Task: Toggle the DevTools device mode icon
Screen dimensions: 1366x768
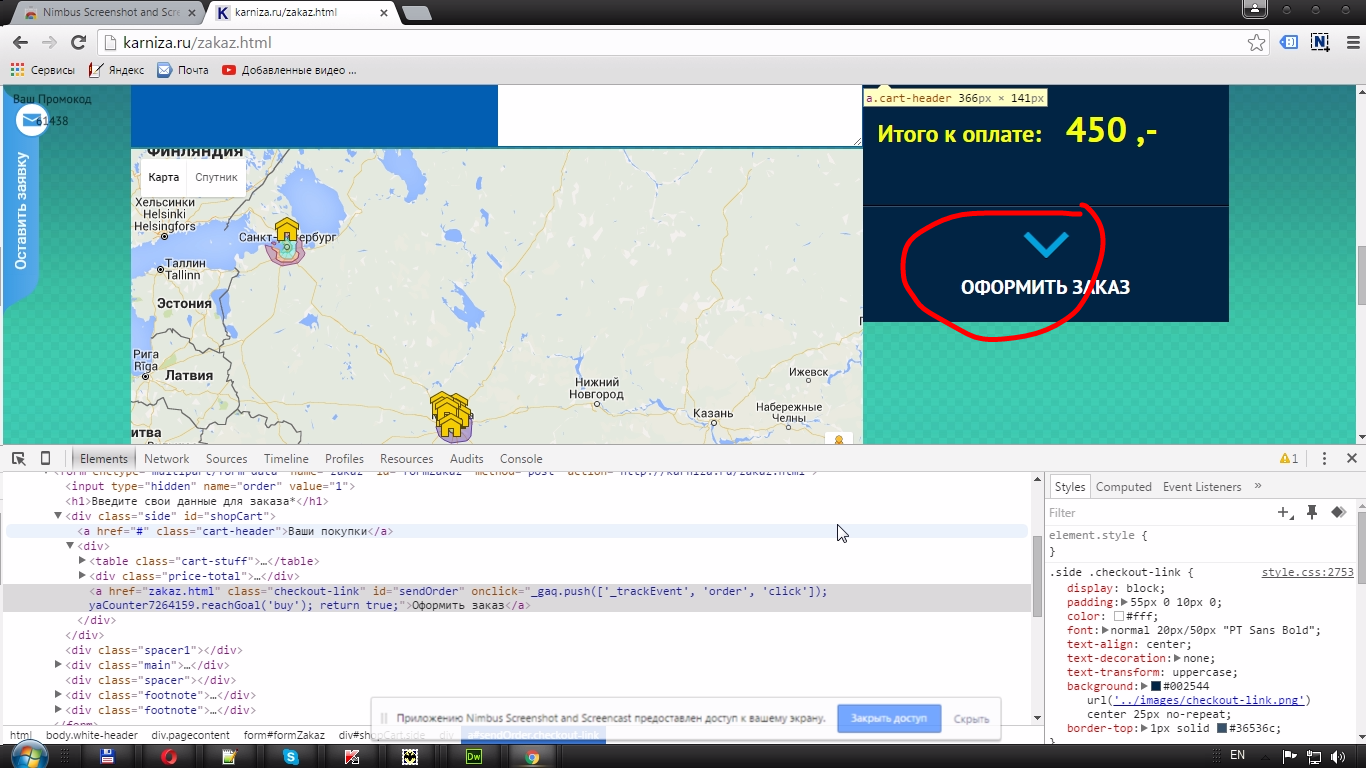Action: [45, 458]
